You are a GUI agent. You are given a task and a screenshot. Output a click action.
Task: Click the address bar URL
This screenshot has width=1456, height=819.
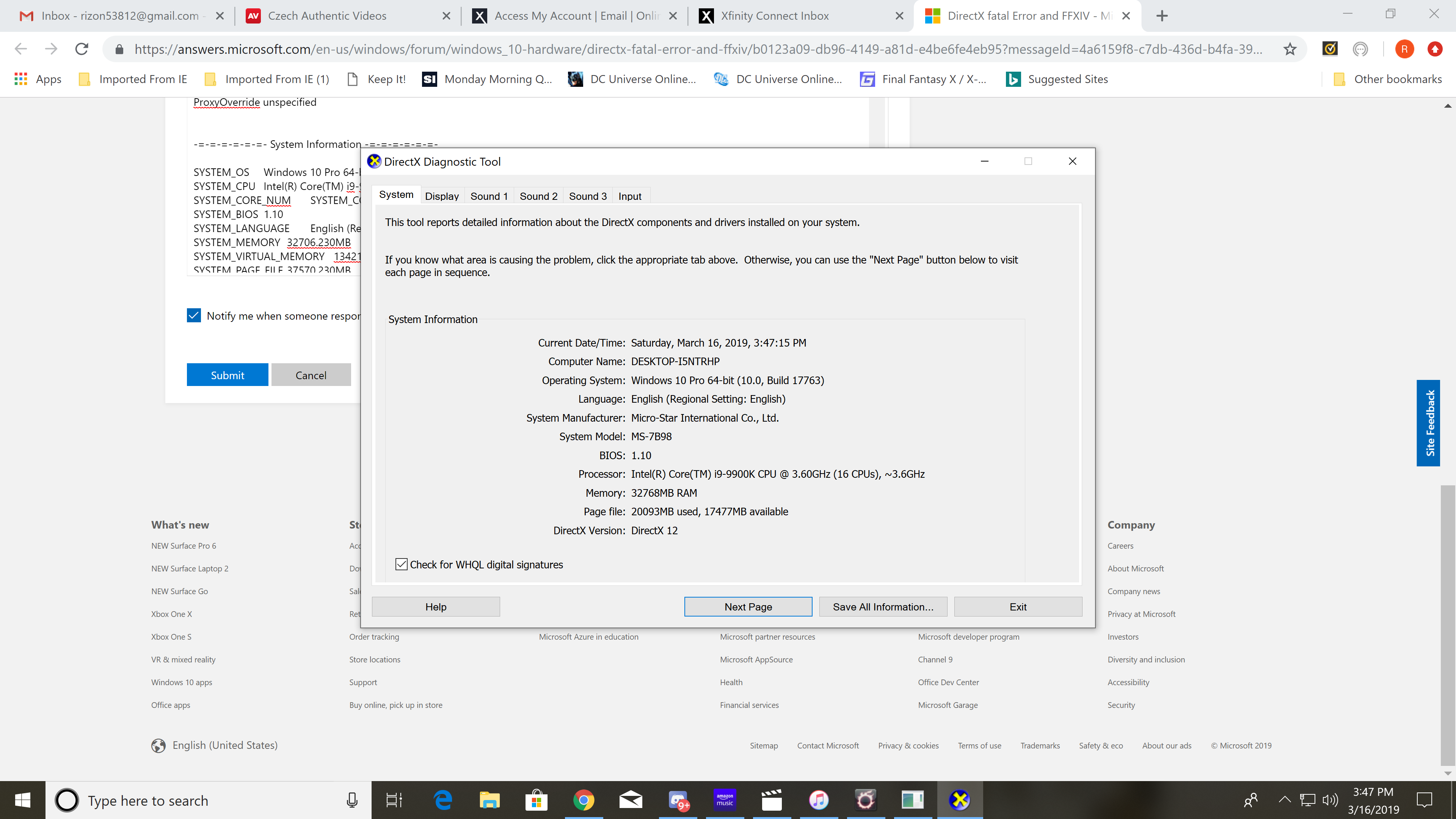(x=698, y=49)
